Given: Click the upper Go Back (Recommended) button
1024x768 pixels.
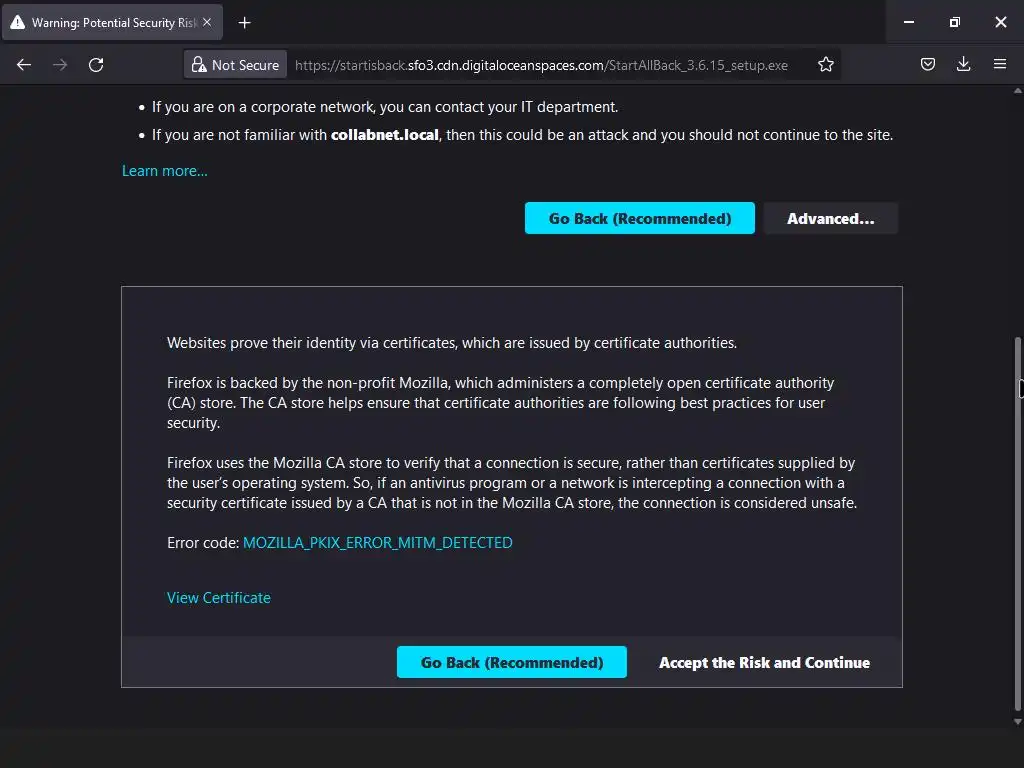Looking at the screenshot, I should click(x=639, y=218).
